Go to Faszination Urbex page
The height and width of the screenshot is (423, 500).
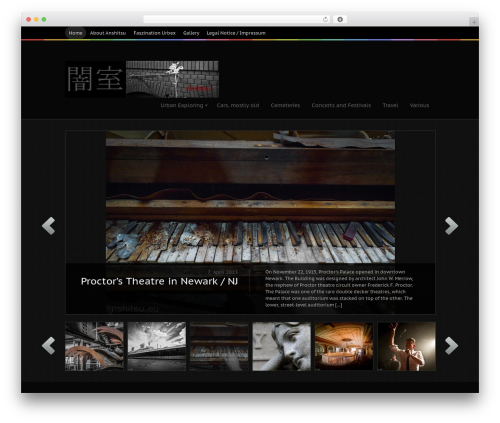tap(154, 33)
